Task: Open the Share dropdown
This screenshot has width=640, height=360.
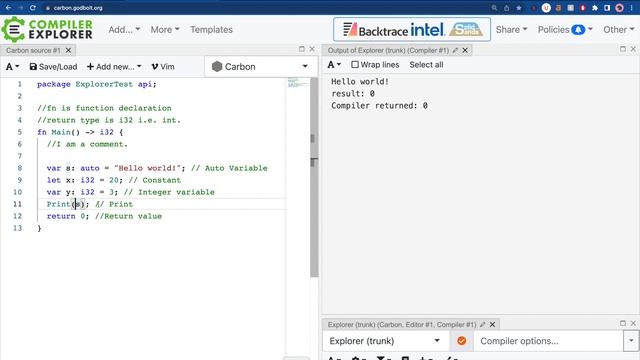Action: (511, 29)
